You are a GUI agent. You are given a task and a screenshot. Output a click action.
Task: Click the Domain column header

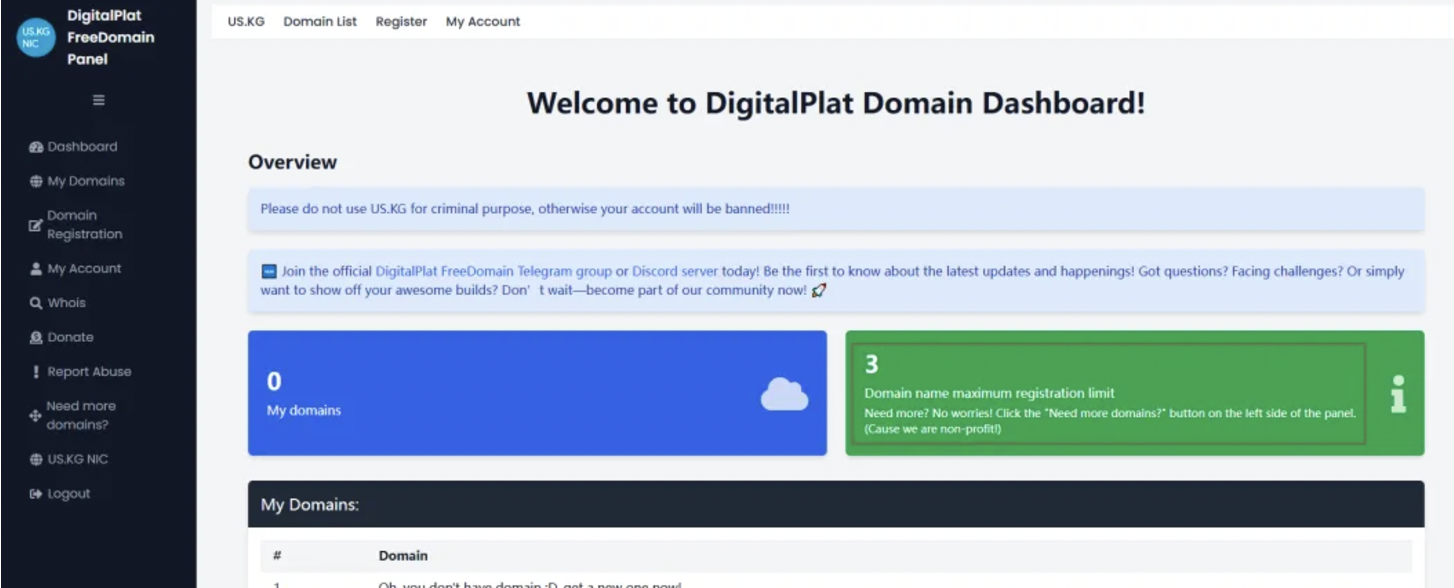click(403, 556)
